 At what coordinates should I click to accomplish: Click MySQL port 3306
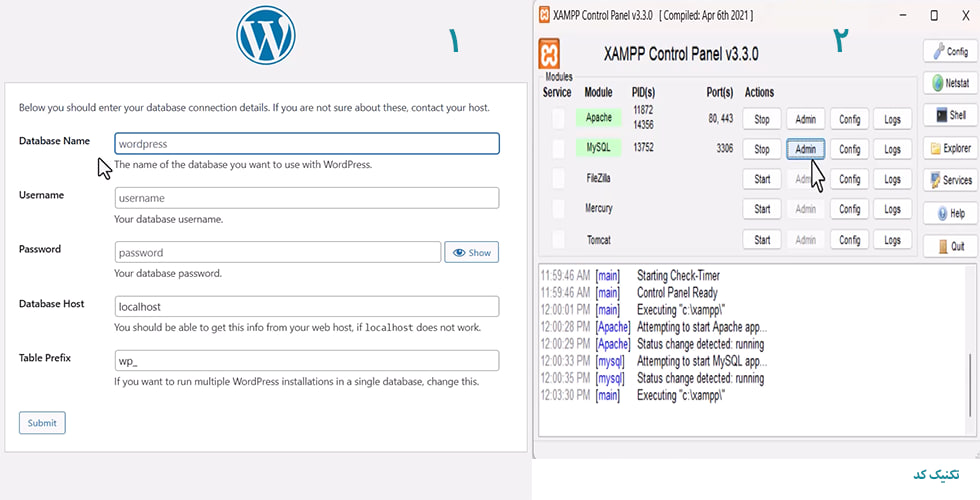(725, 148)
